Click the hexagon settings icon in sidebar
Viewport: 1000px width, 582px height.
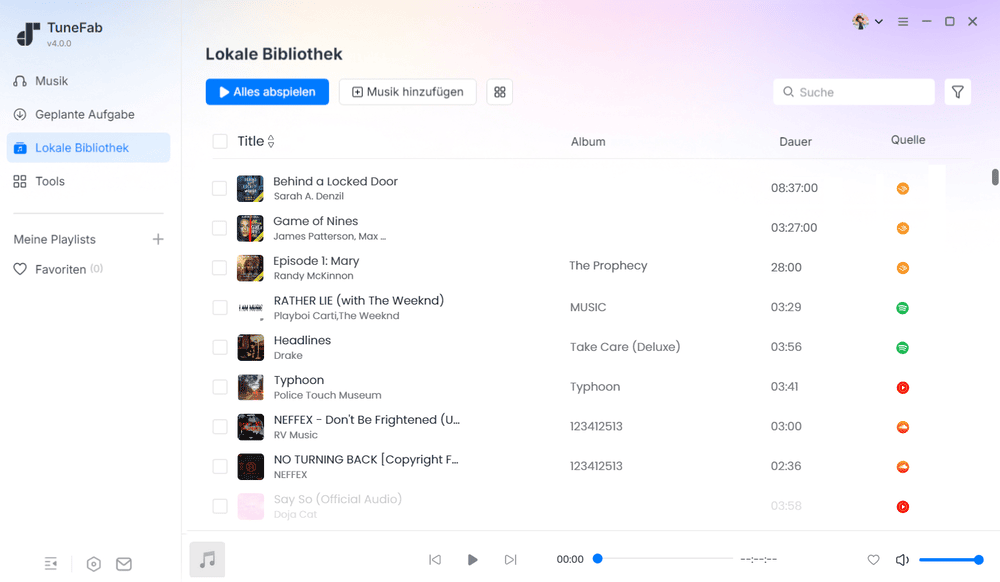click(x=93, y=564)
